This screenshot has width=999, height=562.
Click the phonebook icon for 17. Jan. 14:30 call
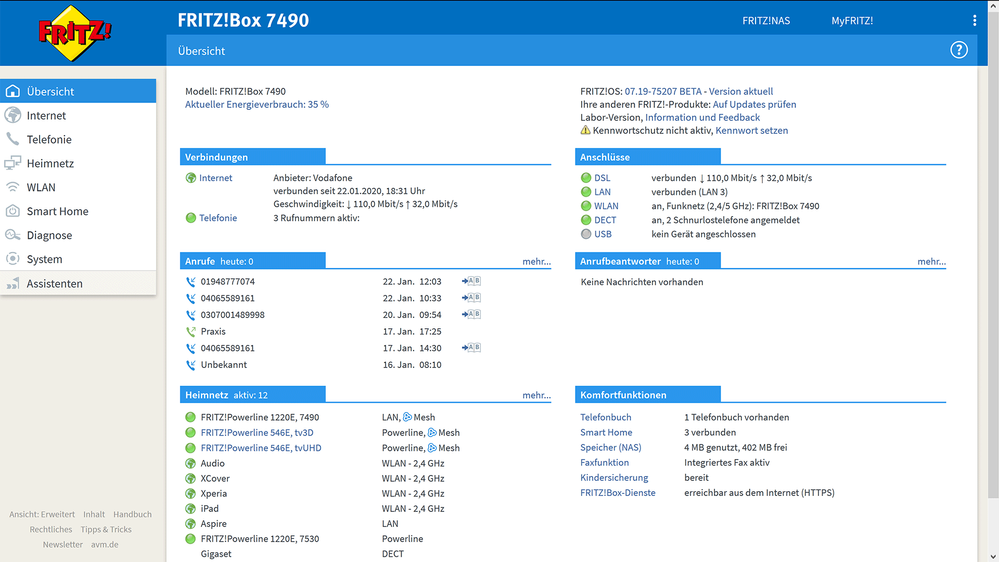tap(471, 347)
